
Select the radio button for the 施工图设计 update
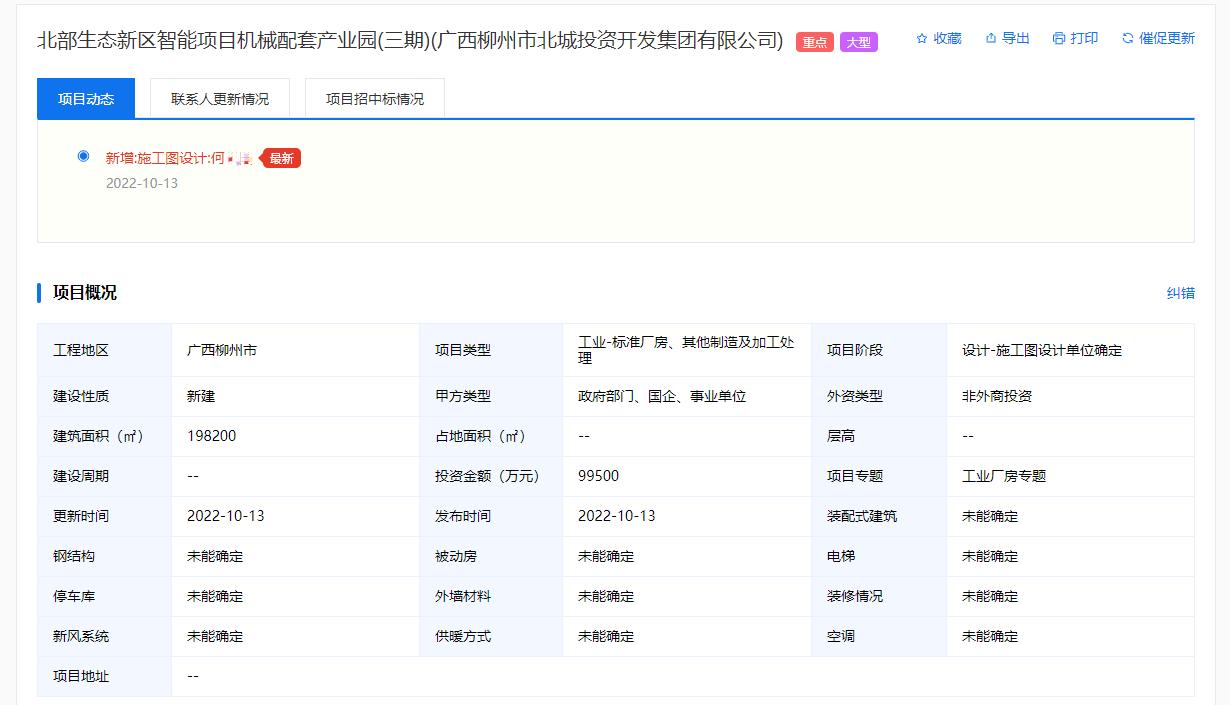click(83, 157)
